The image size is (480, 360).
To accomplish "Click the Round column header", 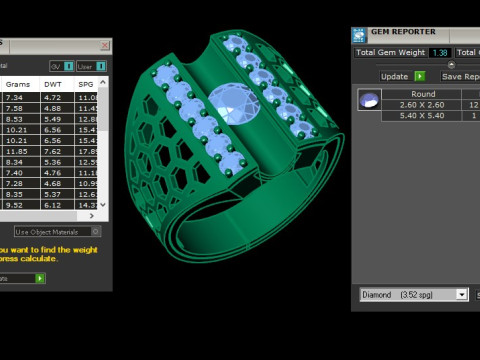I will (x=421, y=94).
